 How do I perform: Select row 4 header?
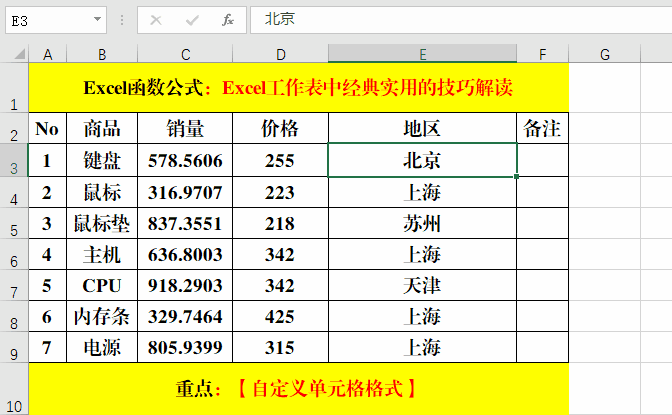click(14, 192)
